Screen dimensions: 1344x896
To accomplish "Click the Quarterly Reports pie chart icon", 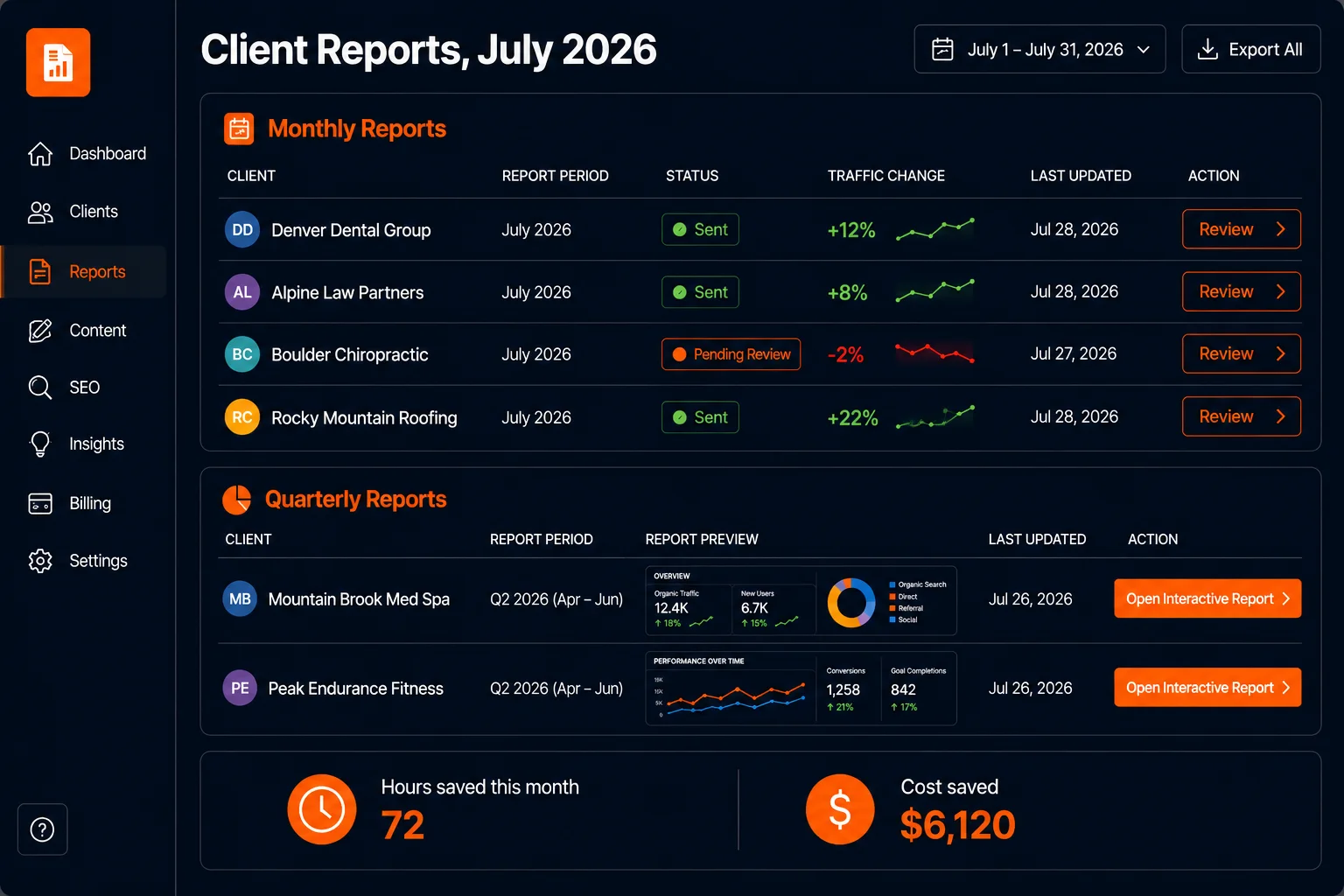I will [236, 500].
